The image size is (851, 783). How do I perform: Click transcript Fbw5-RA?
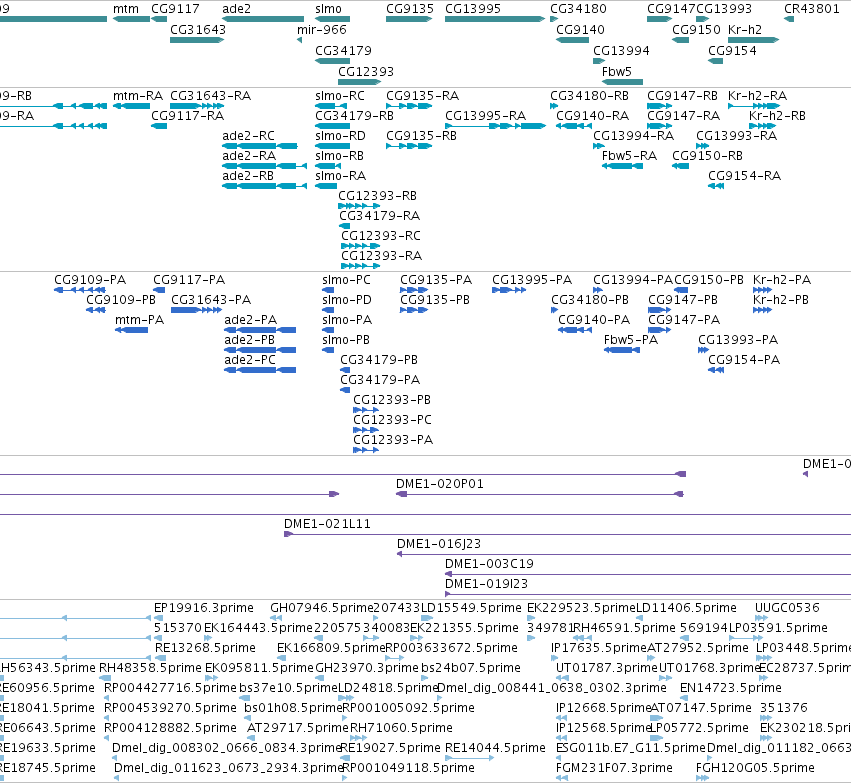pyautogui.click(x=623, y=166)
